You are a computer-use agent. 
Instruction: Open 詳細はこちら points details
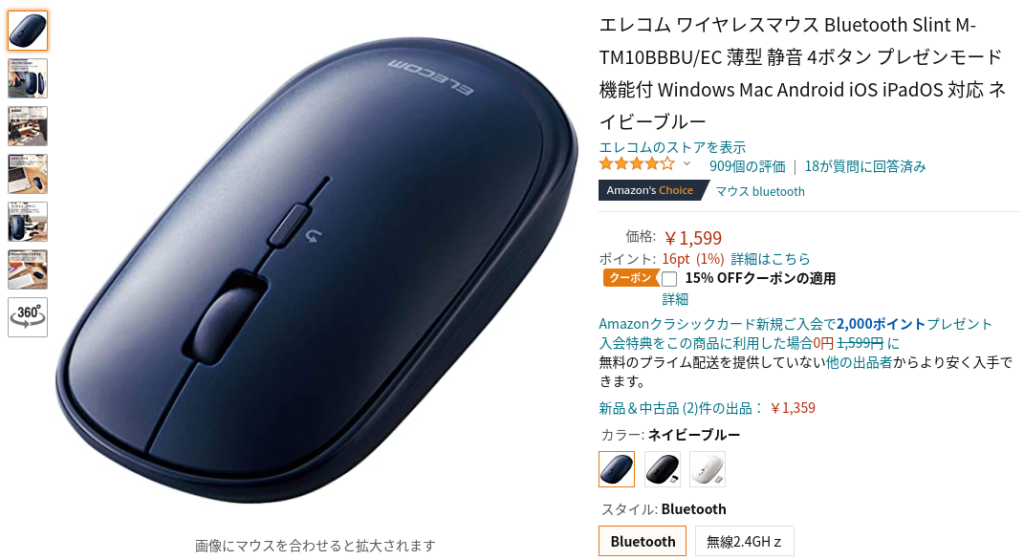[x=770, y=259]
